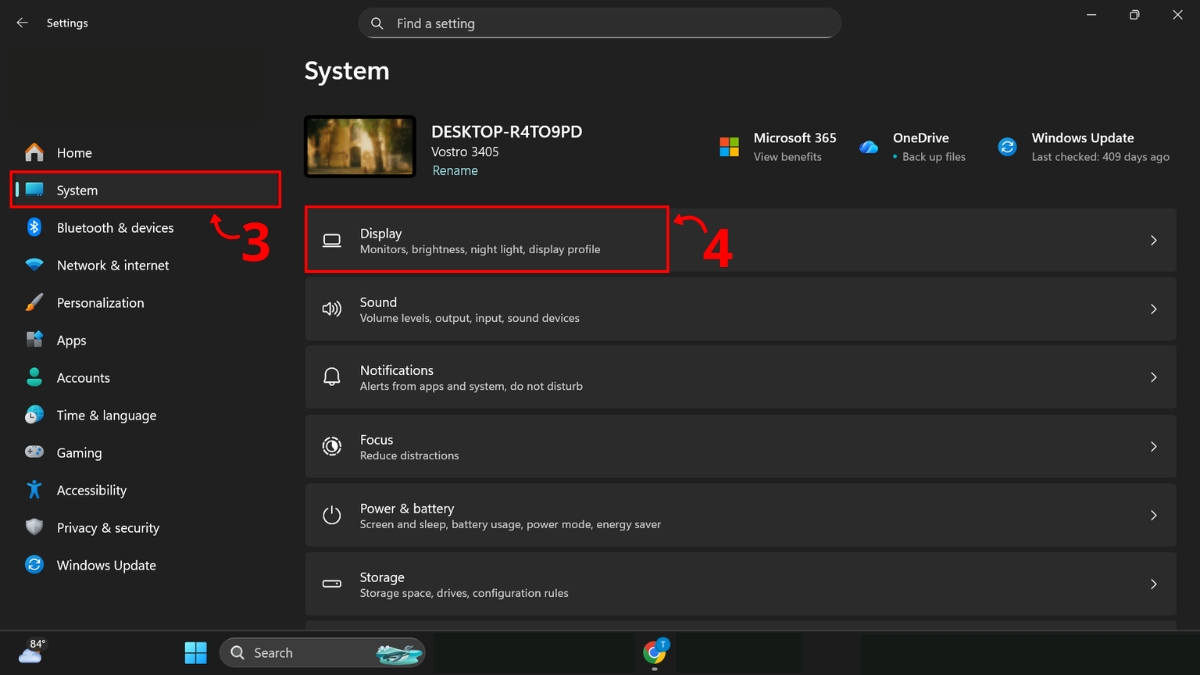Click the Accessibility figure icon
The width and height of the screenshot is (1200, 675).
click(35, 490)
